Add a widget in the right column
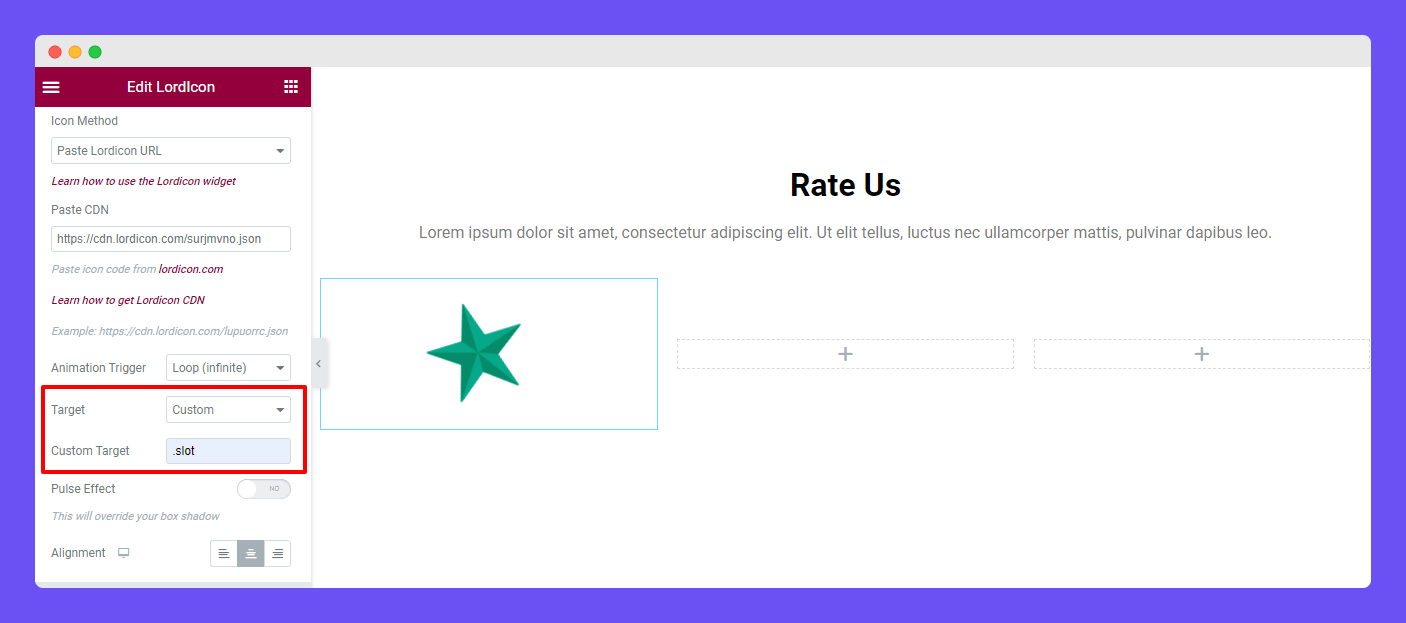The height and width of the screenshot is (623, 1406). click(1201, 354)
